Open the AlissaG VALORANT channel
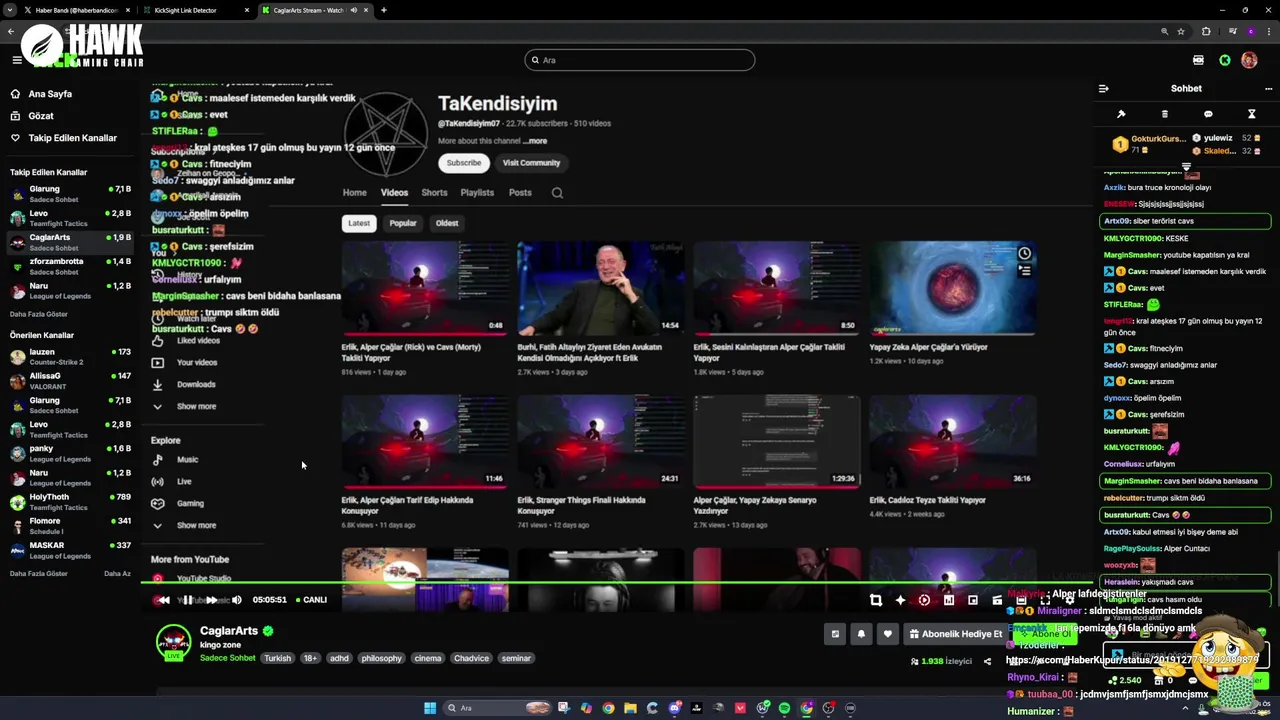The image size is (1280, 720). [x=70, y=381]
